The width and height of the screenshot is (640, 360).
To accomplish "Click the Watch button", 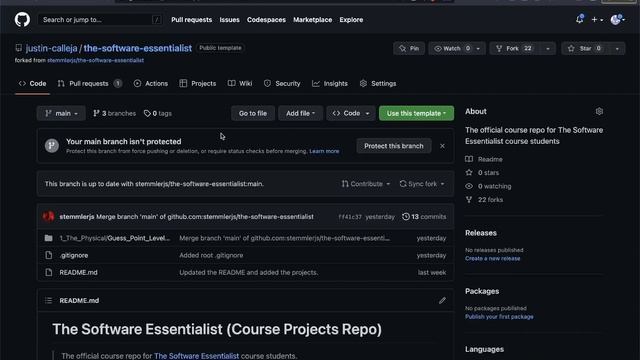I will (x=451, y=48).
